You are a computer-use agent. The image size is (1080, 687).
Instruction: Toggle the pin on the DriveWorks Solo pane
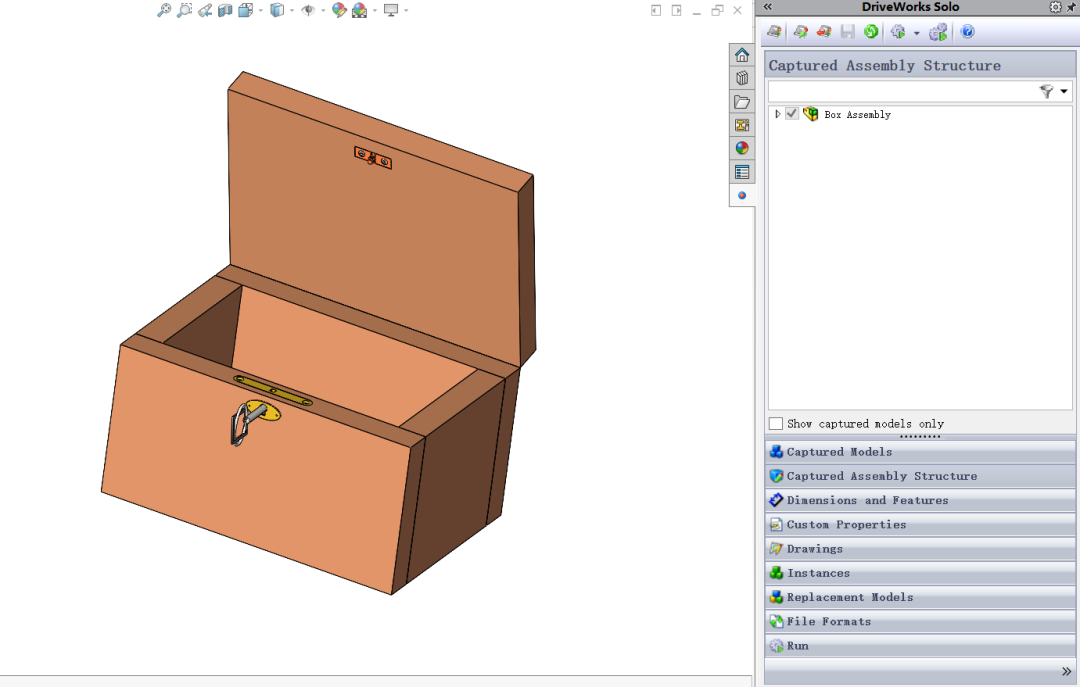pyautogui.click(x=1071, y=7)
